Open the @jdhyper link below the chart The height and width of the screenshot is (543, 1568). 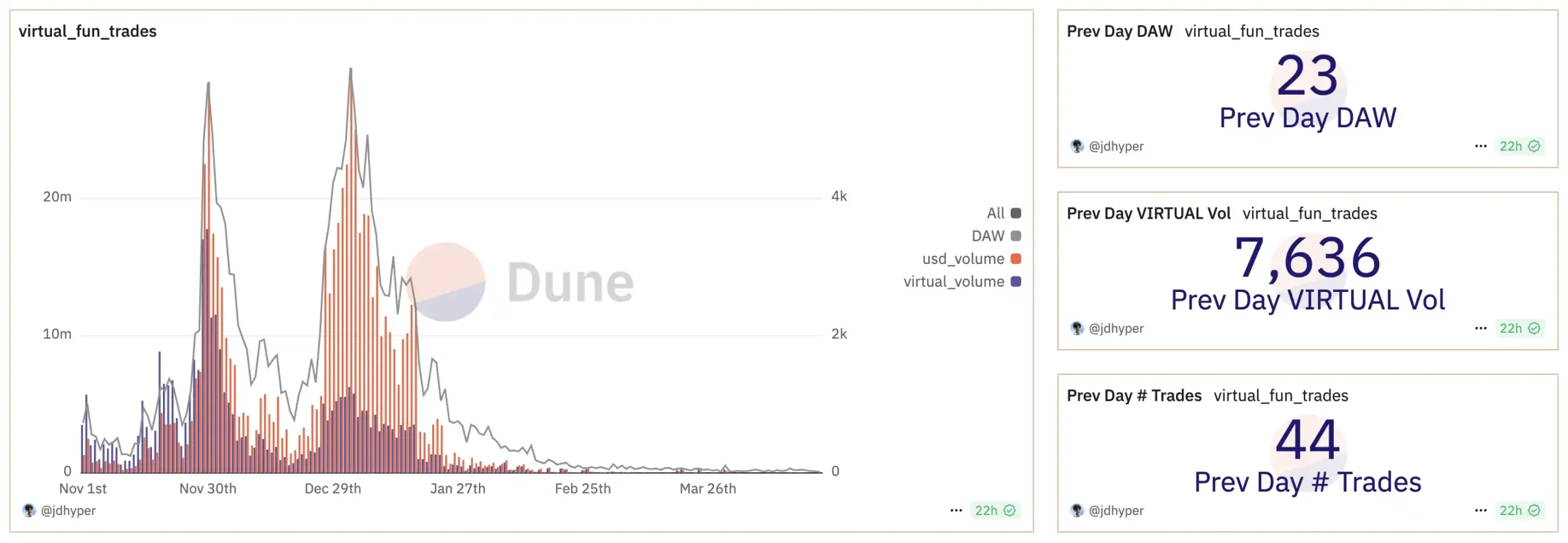pos(68,511)
